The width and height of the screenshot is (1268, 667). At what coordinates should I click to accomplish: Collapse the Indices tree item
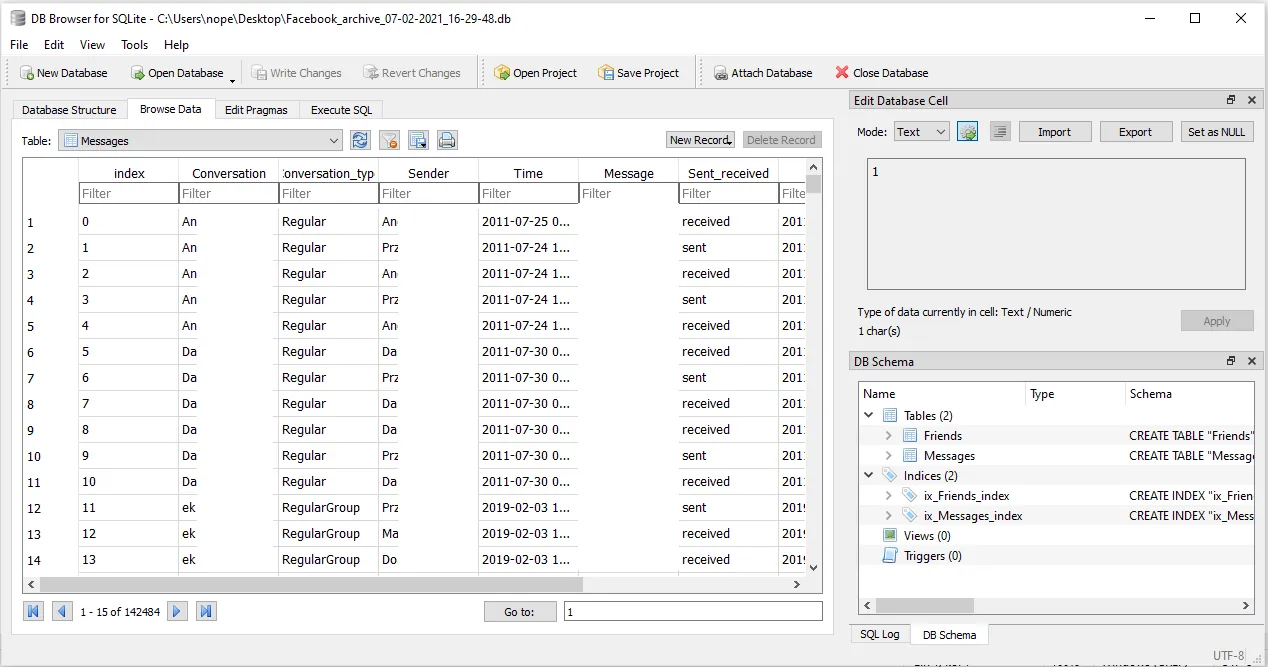point(868,475)
